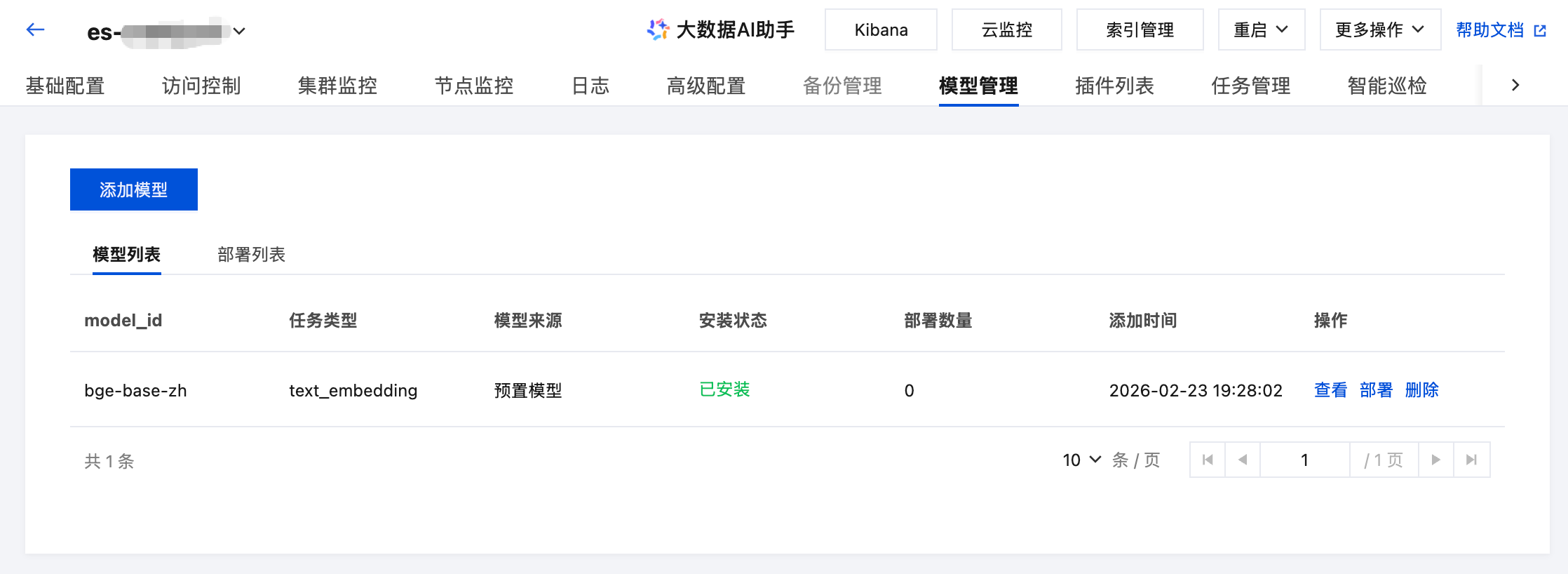Screen dimensions: 1568x574
Task: Click 删除 link for bge-base-zh model
Action: (x=1421, y=390)
